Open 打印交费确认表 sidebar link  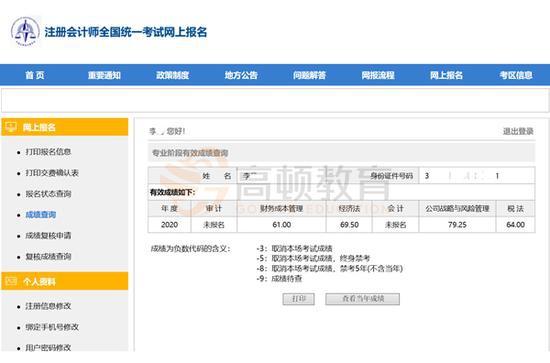tap(52, 173)
